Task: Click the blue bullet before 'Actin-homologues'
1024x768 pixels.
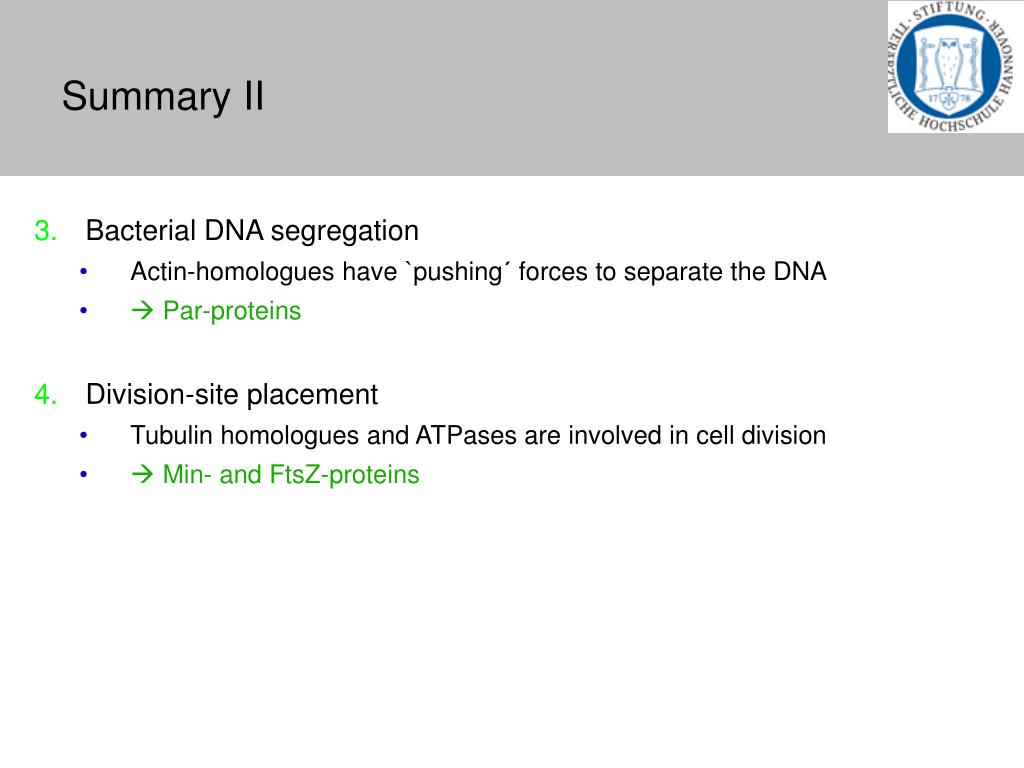Action: point(84,271)
